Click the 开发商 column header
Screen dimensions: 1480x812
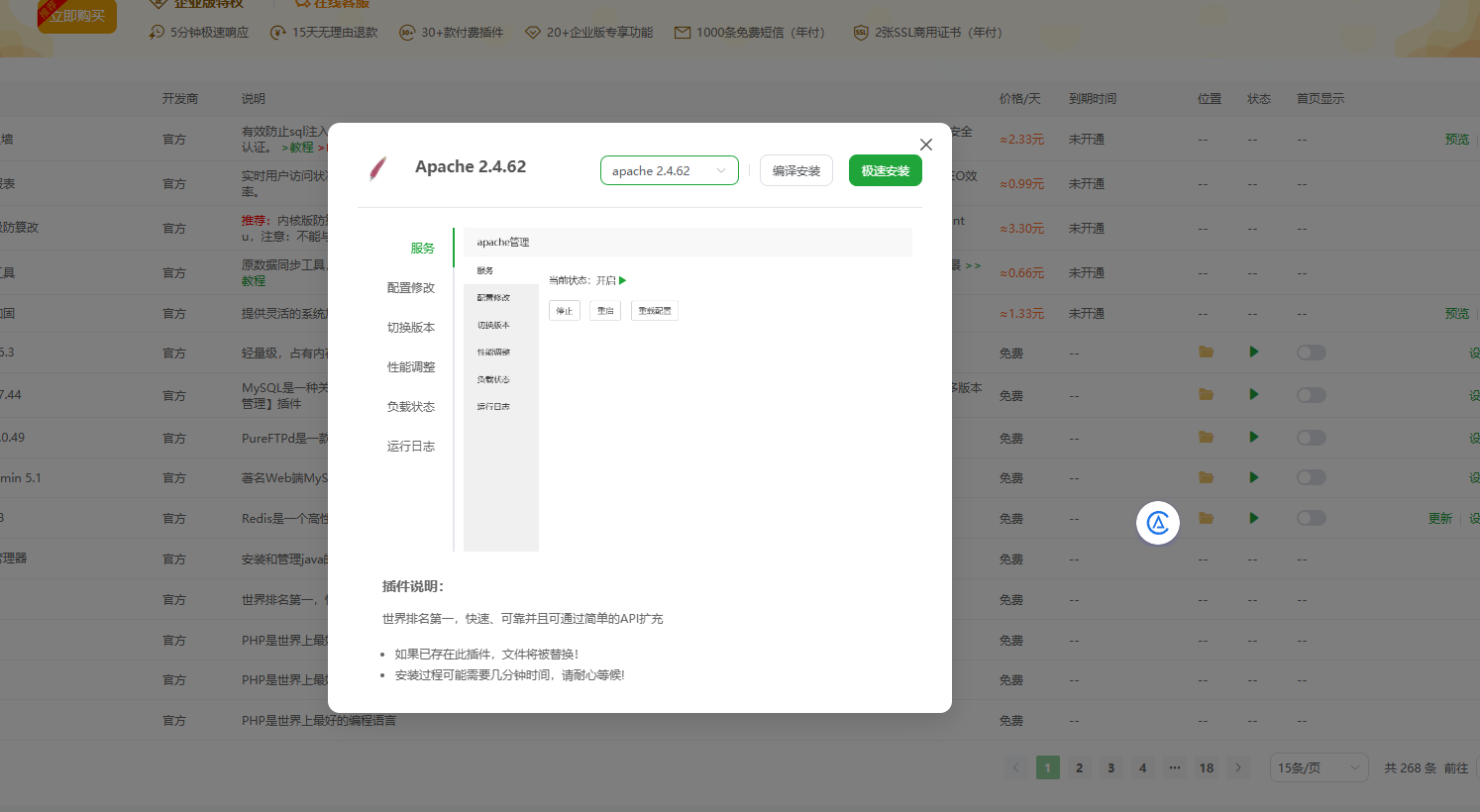pyautogui.click(x=180, y=99)
